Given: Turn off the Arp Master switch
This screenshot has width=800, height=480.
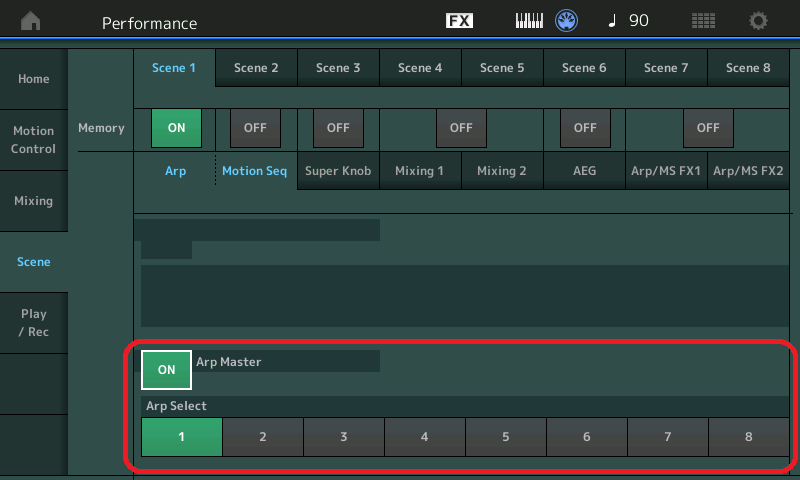Looking at the screenshot, I should coord(167,369).
